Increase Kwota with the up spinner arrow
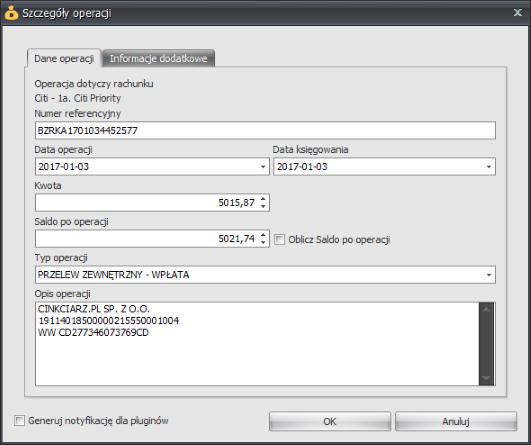531x445 pixels. click(263, 199)
